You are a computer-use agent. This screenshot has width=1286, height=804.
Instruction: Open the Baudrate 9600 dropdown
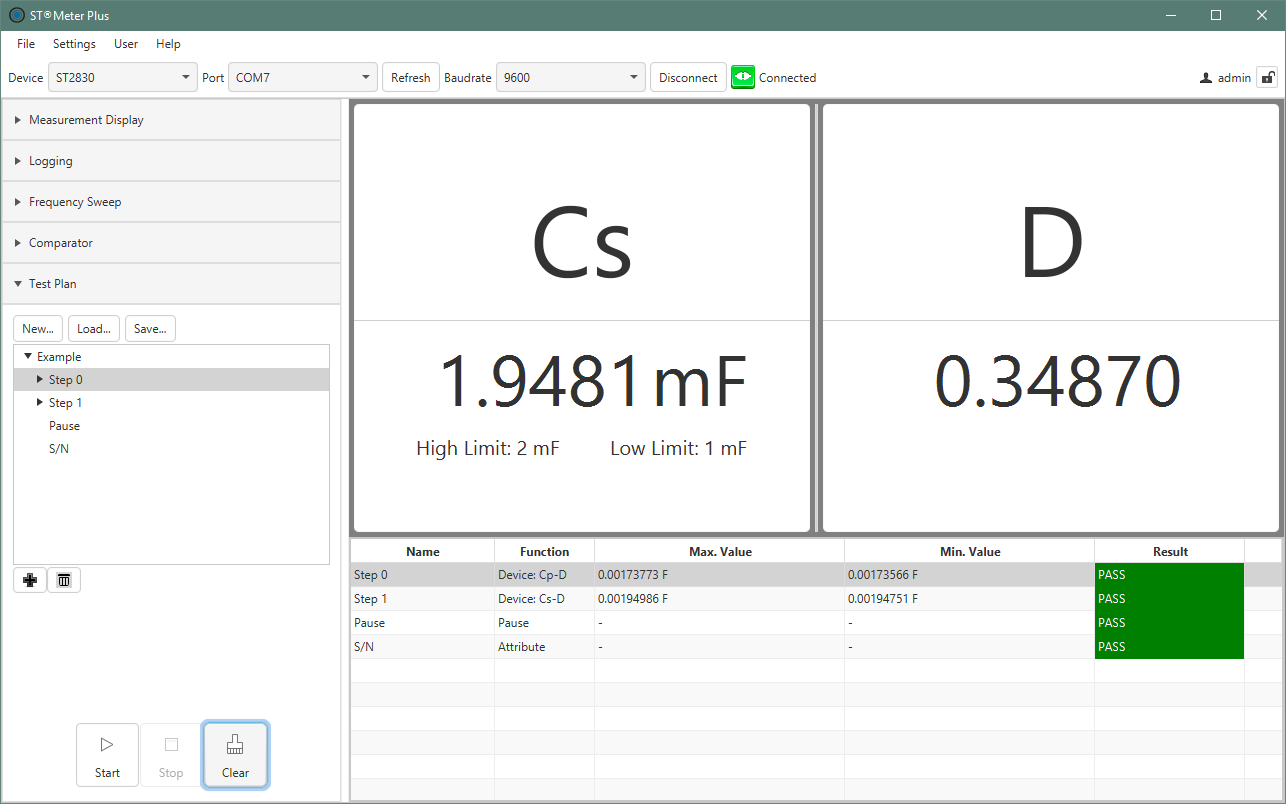tap(571, 77)
